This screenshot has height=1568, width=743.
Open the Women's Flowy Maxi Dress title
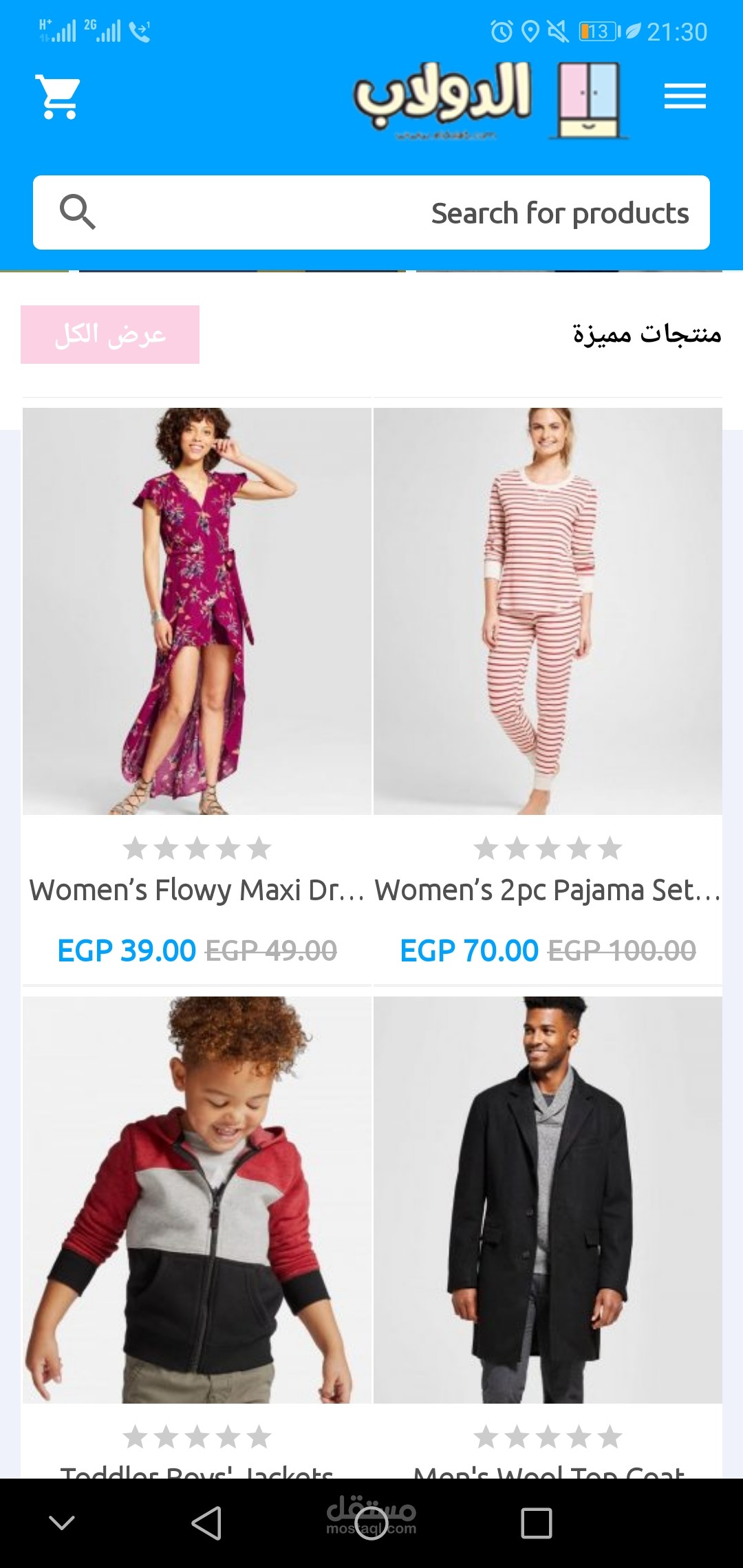pos(197,890)
